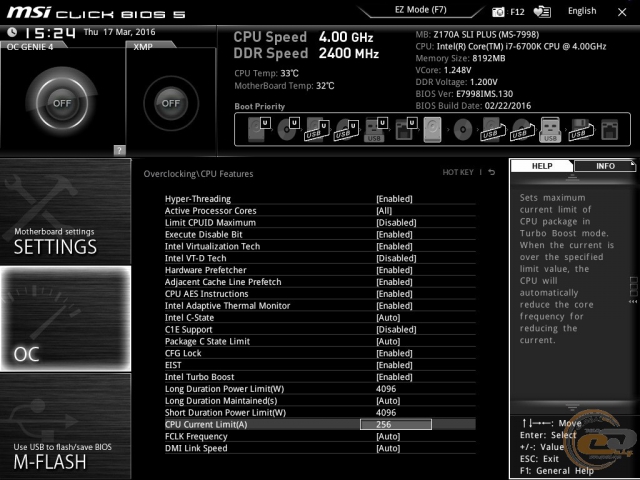The width and height of the screenshot is (640, 480).
Task: Click the time display 15:24
Action: coord(50,33)
